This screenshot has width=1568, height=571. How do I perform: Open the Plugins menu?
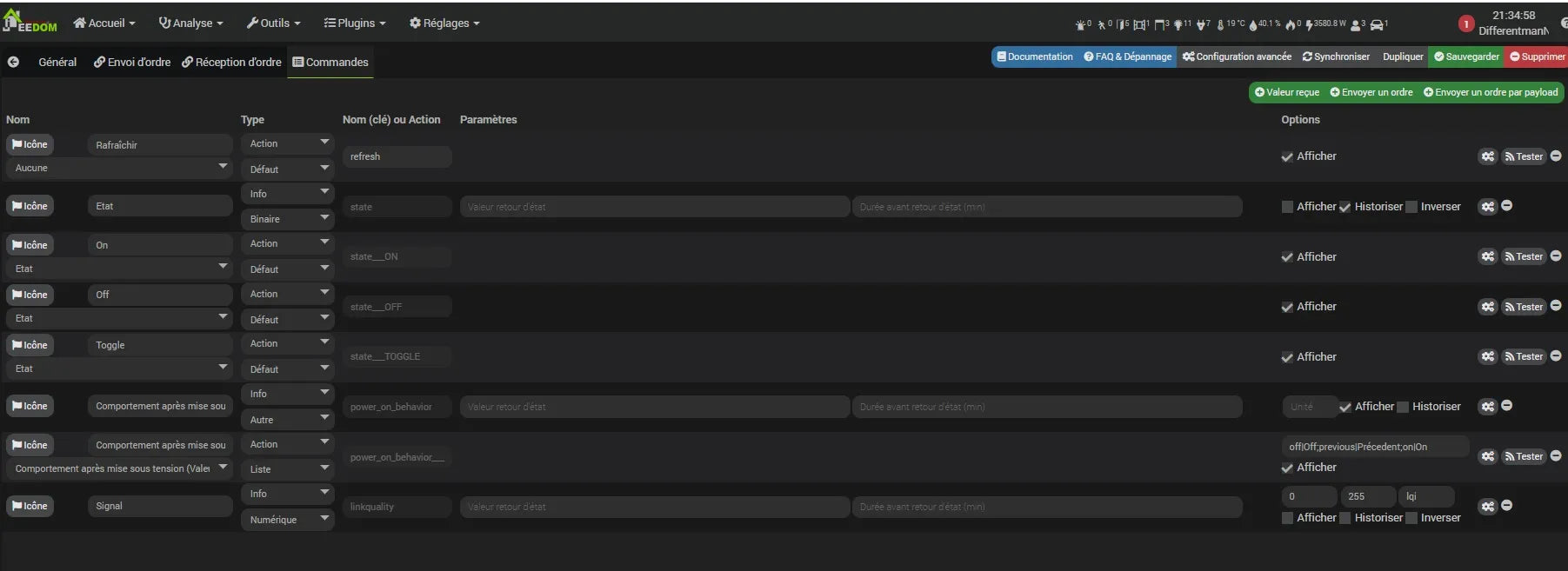[x=354, y=23]
